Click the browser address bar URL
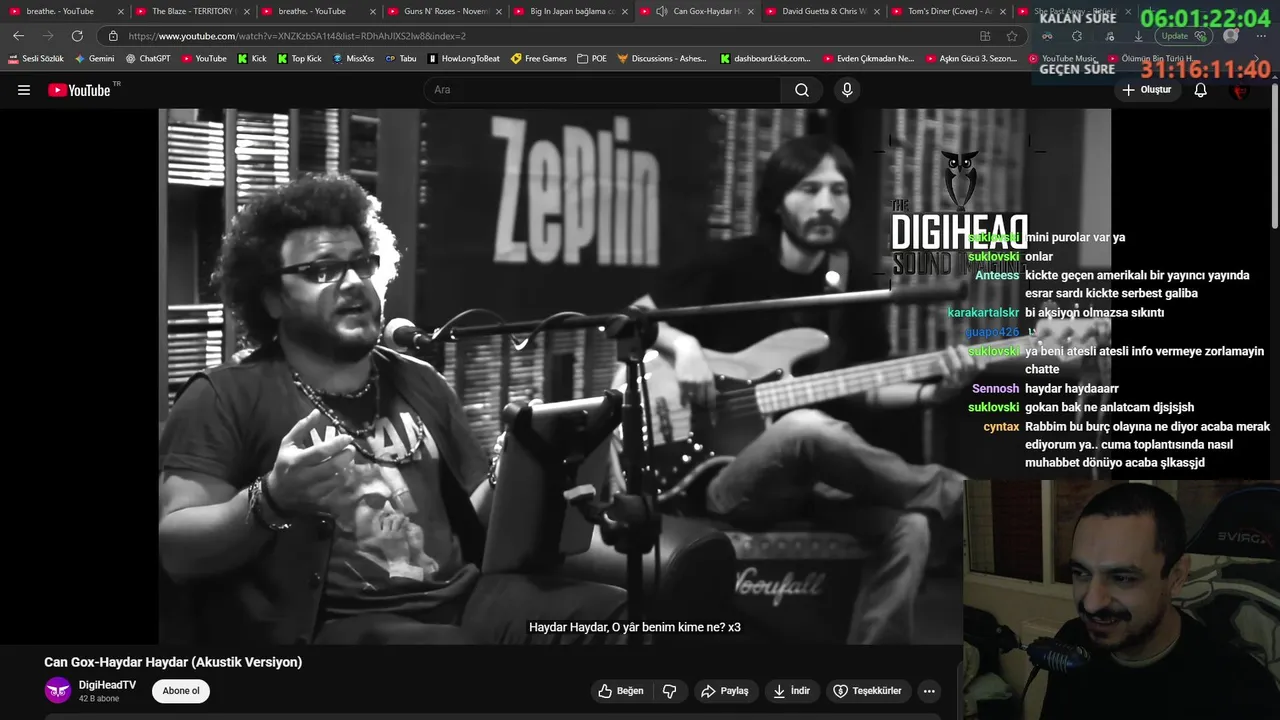Viewport: 1280px width, 720px height. pos(297,36)
